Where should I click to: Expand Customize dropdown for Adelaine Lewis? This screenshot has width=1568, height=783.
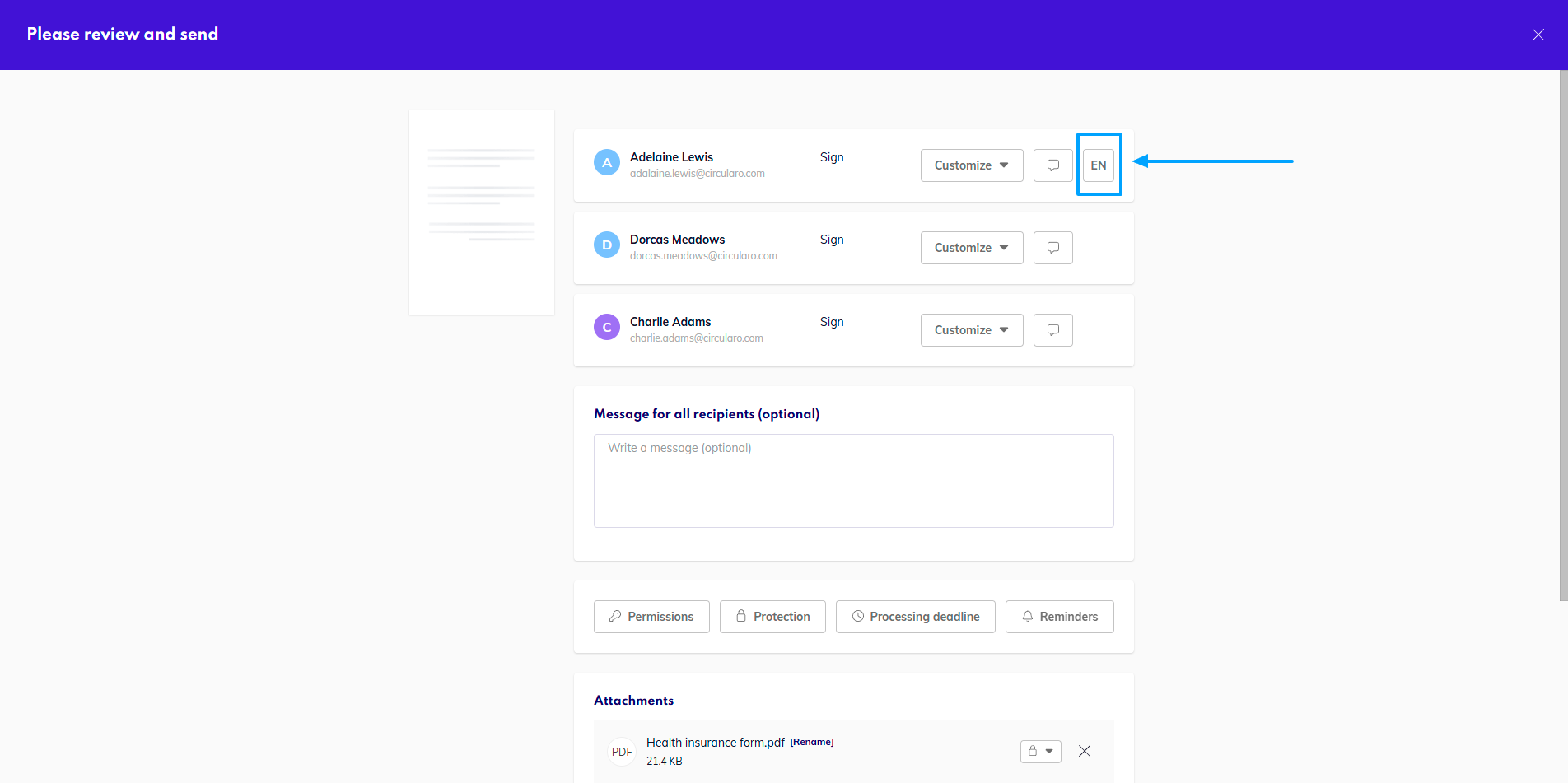pos(971,165)
